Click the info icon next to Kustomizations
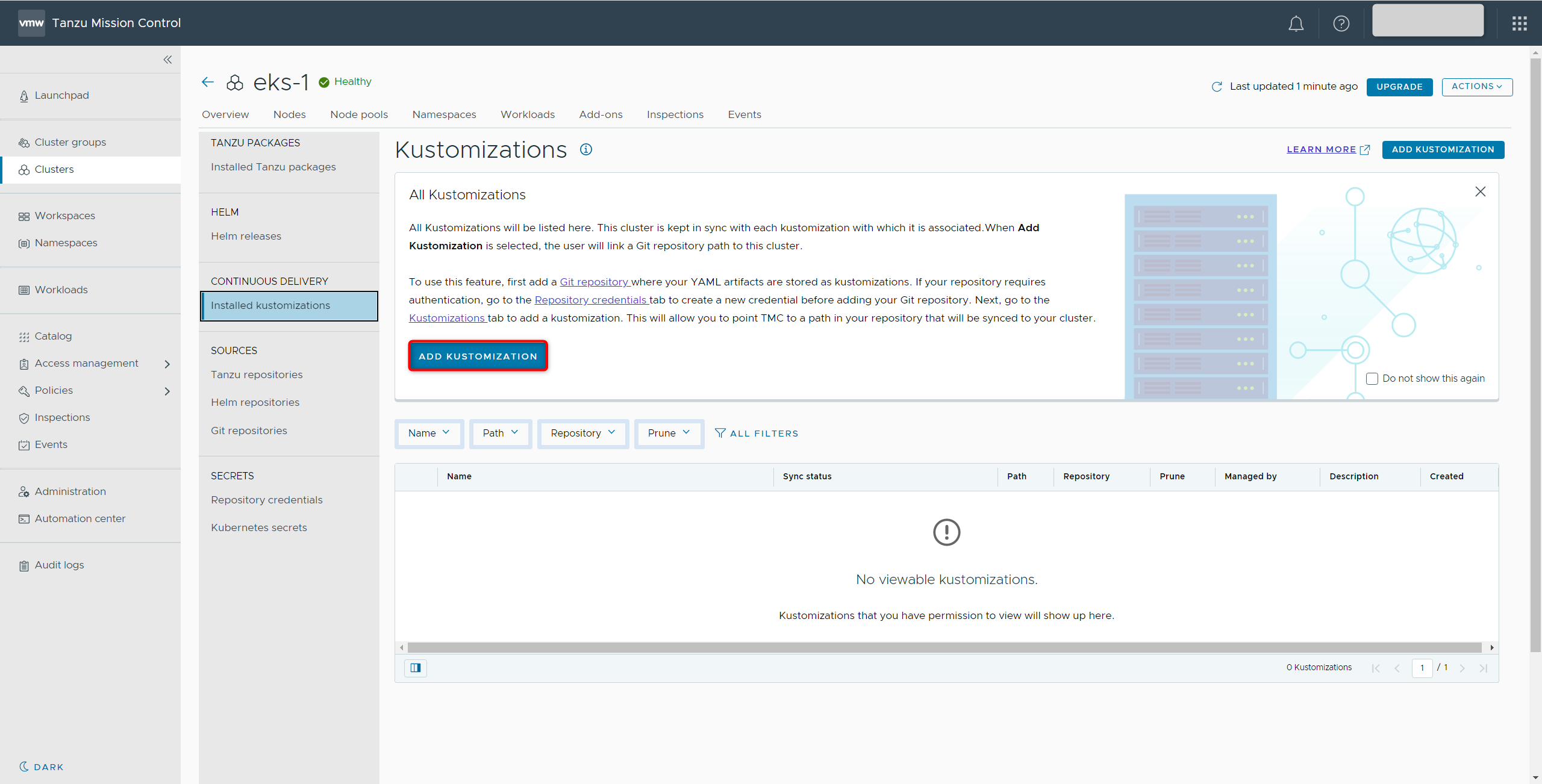 pos(586,149)
